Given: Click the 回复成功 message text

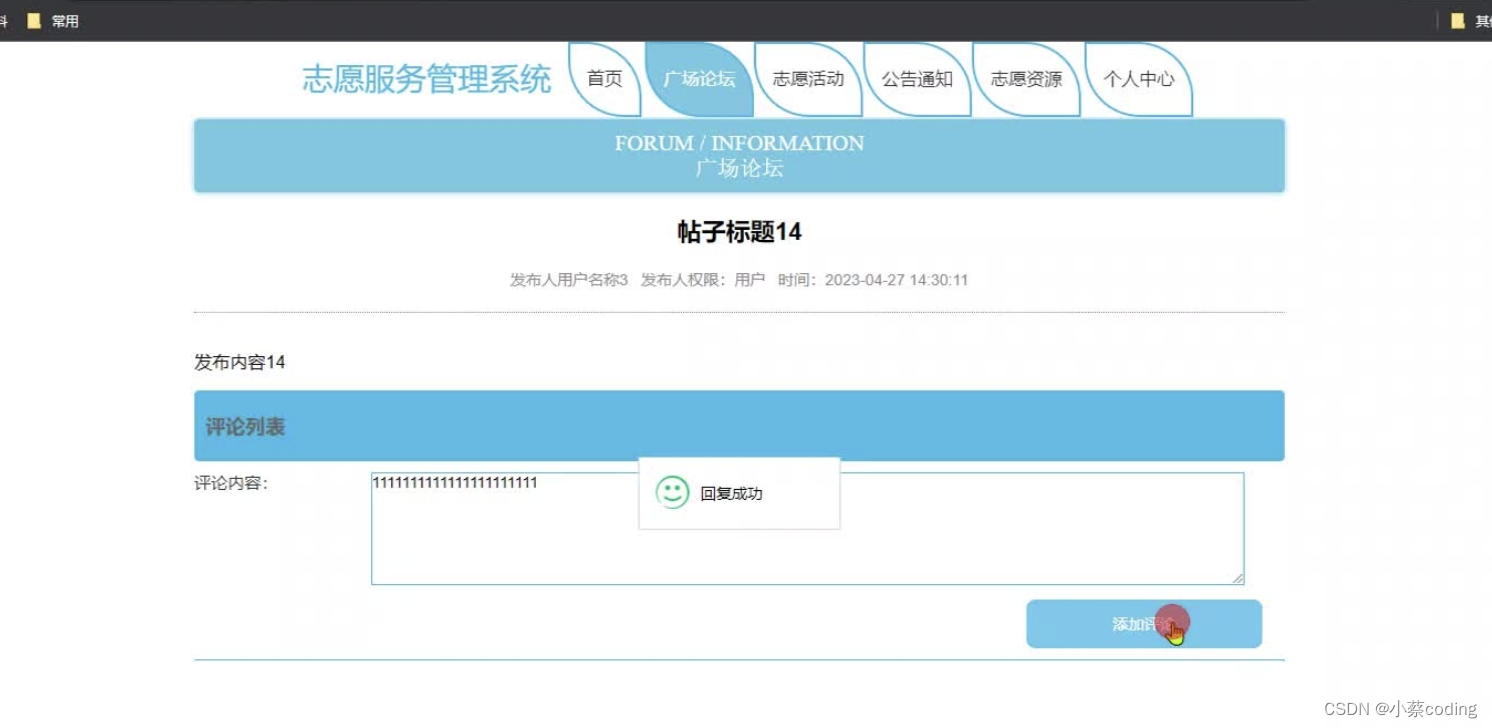Looking at the screenshot, I should pyautogui.click(x=731, y=494).
